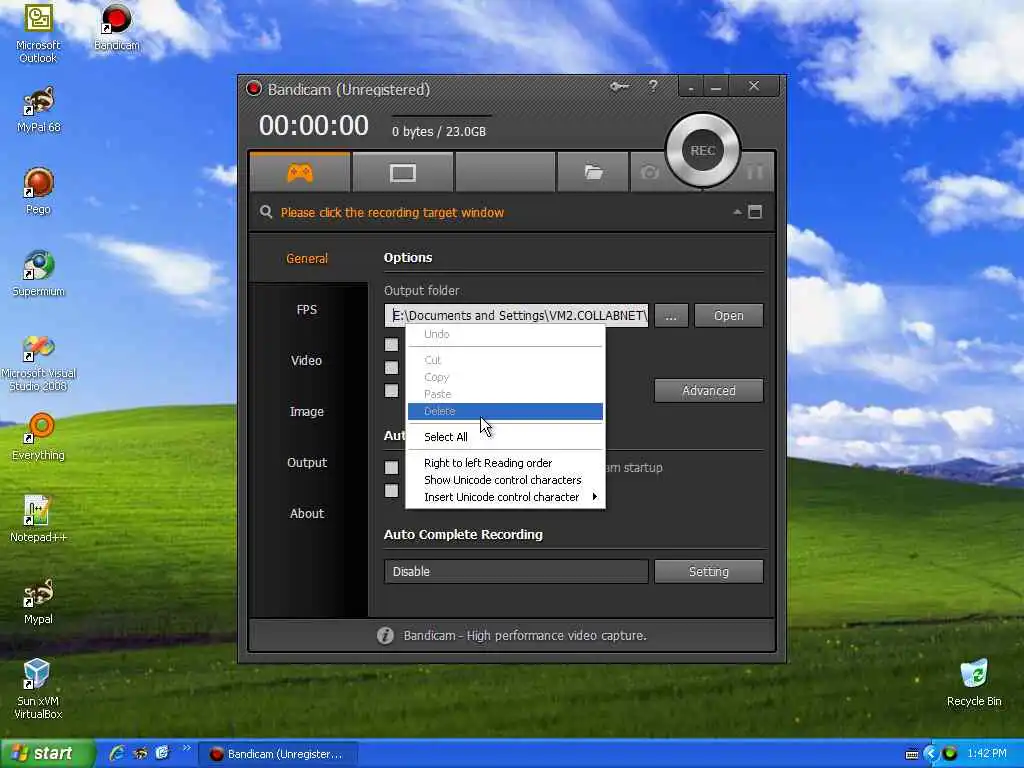Select MyPal 68 desktop icon
The height and width of the screenshot is (768, 1024).
(39, 110)
